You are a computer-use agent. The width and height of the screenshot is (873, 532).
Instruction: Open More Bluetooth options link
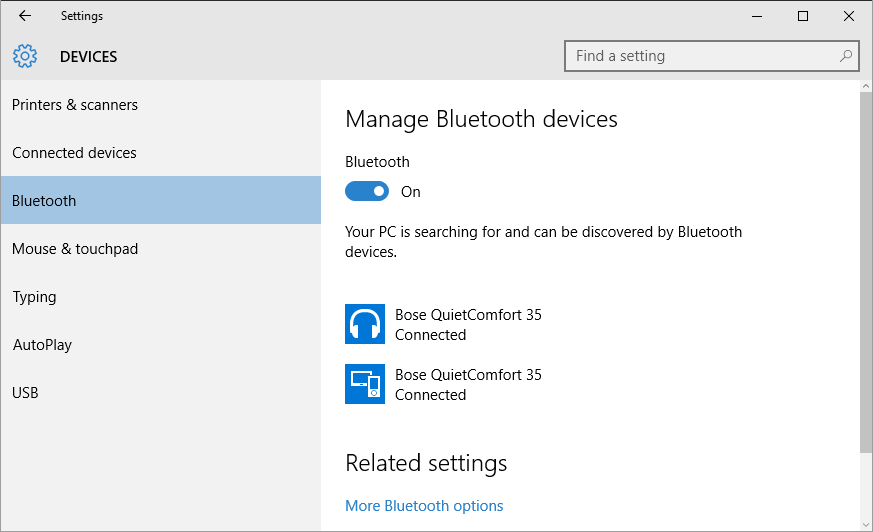(x=424, y=505)
